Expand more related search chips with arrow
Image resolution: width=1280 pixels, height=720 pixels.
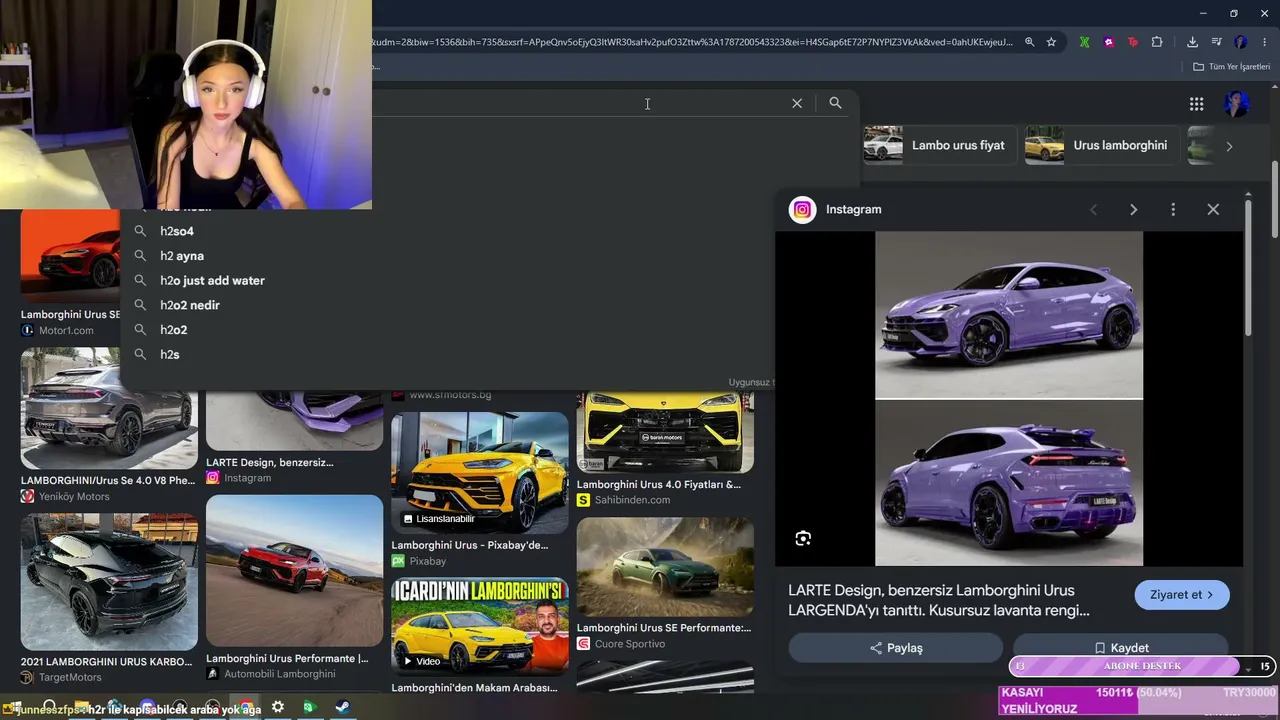[1229, 146]
